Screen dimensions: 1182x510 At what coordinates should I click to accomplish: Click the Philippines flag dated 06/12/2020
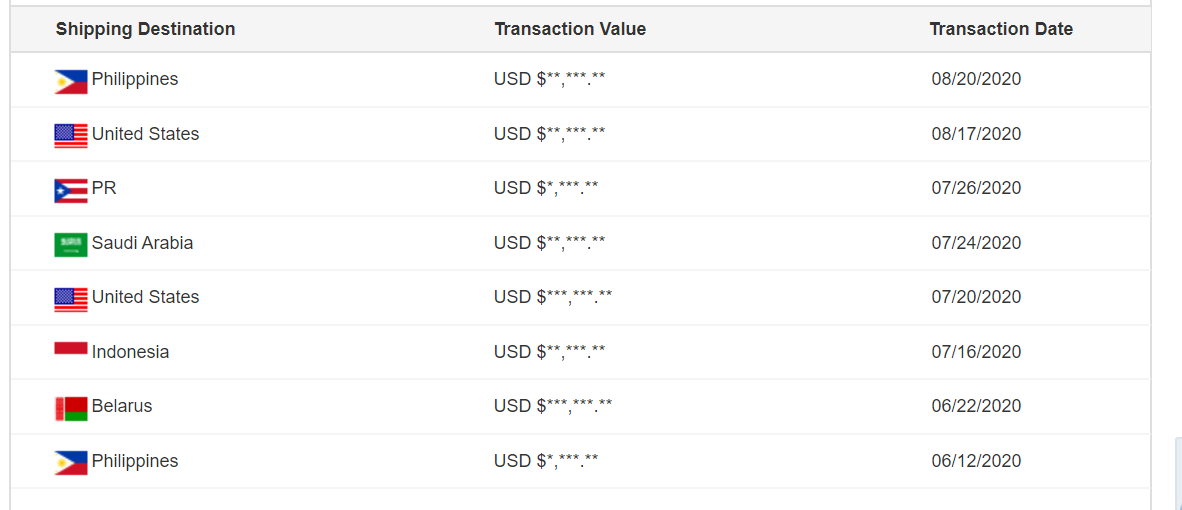(71, 463)
